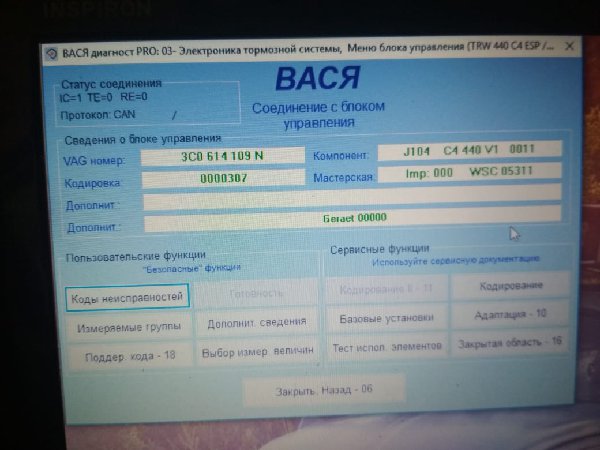Select Поддер. кода - 18 button
Viewport: 600px width, 450px height.
pyautogui.click(x=130, y=356)
